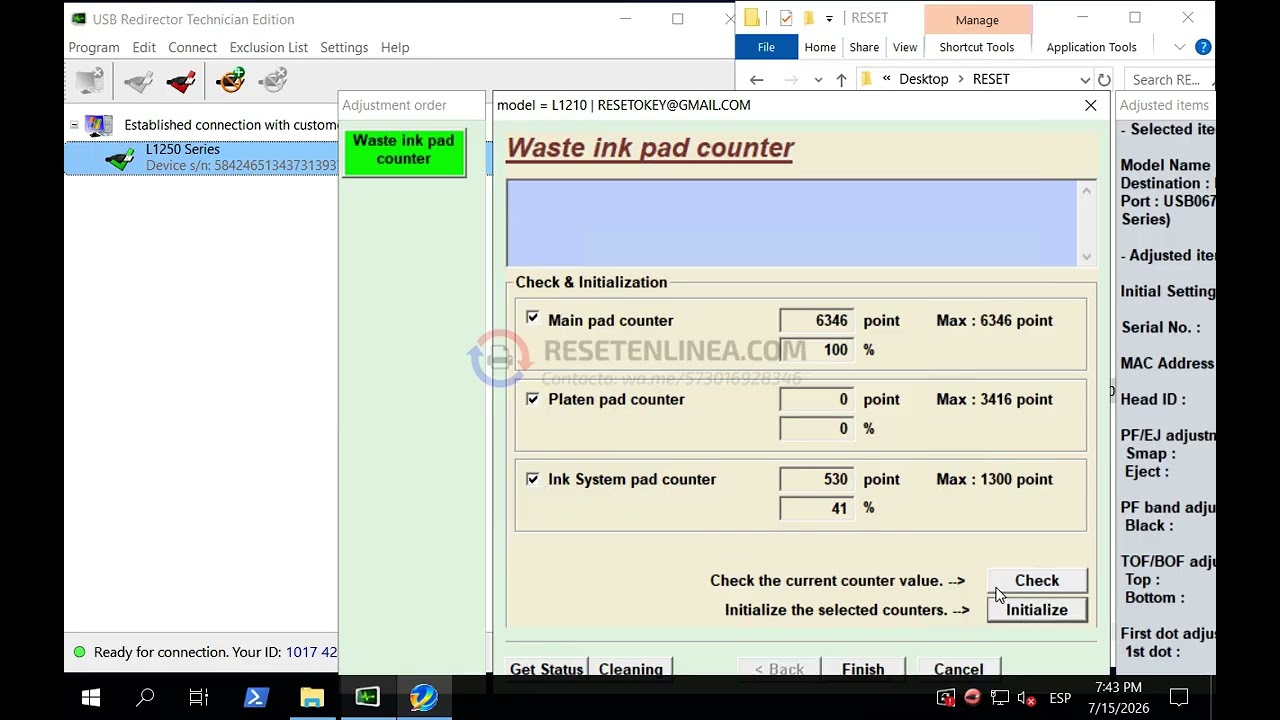1280x720 pixels.
Task: Click the Initialize button
Action: [1037, 610]
